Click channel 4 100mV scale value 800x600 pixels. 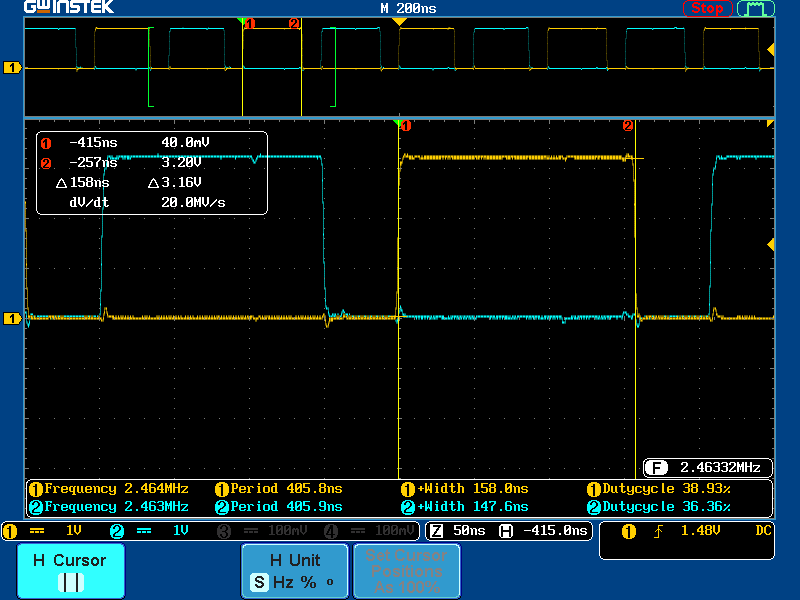[395, 531]
